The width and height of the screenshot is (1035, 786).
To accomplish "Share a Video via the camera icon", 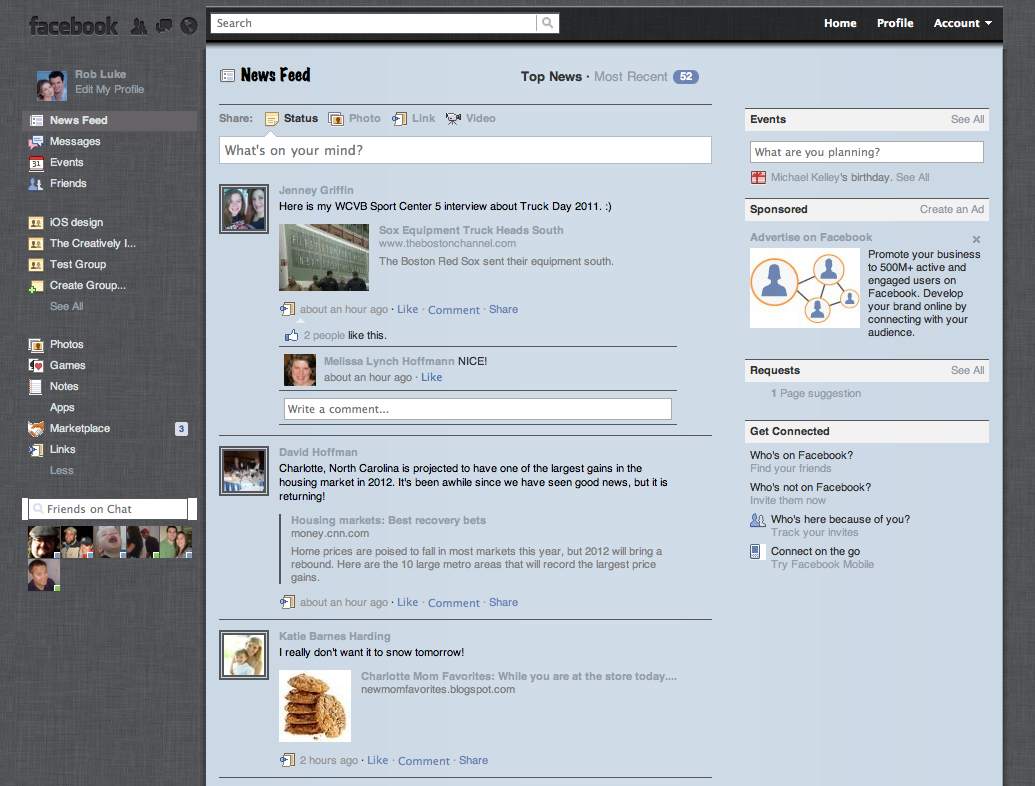I will click(x=454, y=117).
